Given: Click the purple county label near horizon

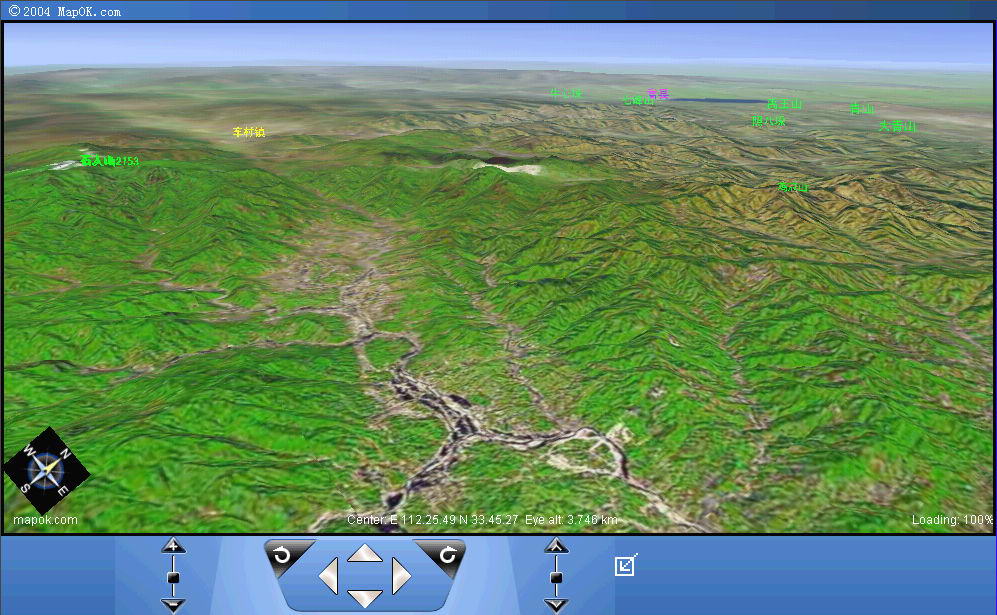Looking at the screenshot, I should pyautogui.click(x=657, y=94).
